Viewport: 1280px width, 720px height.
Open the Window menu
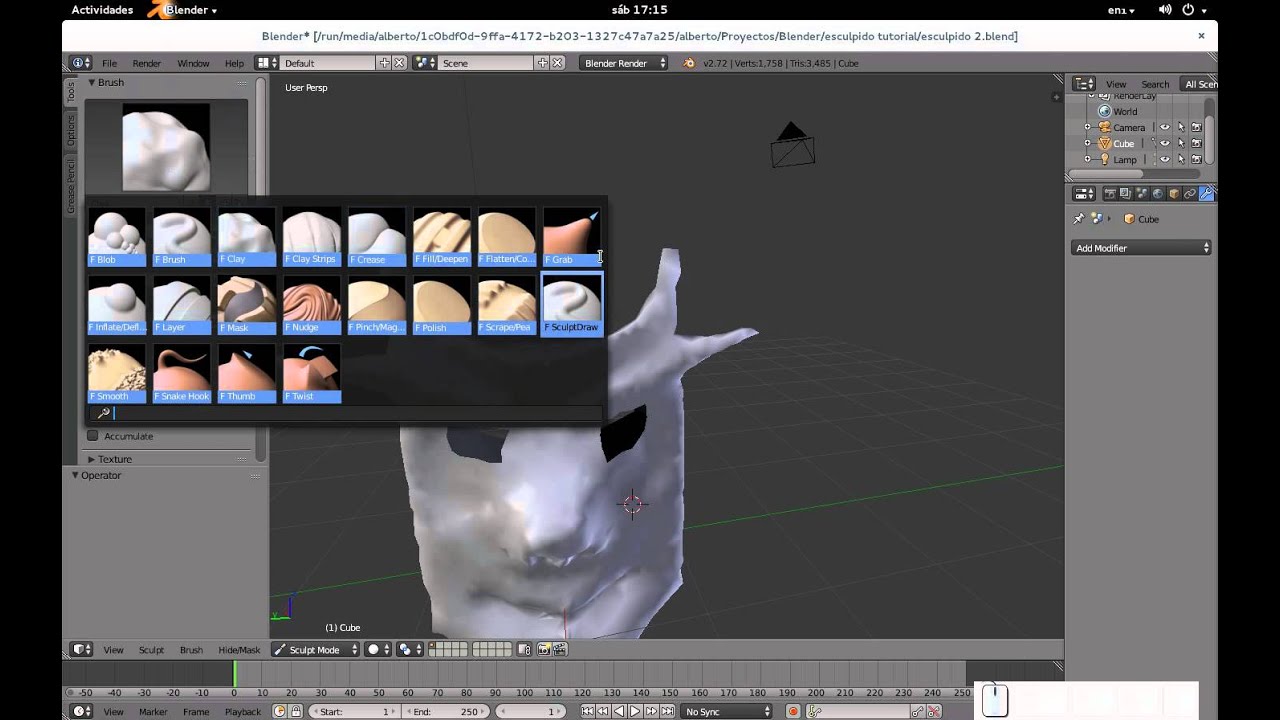pyautogui.click(x=193, y=63)
